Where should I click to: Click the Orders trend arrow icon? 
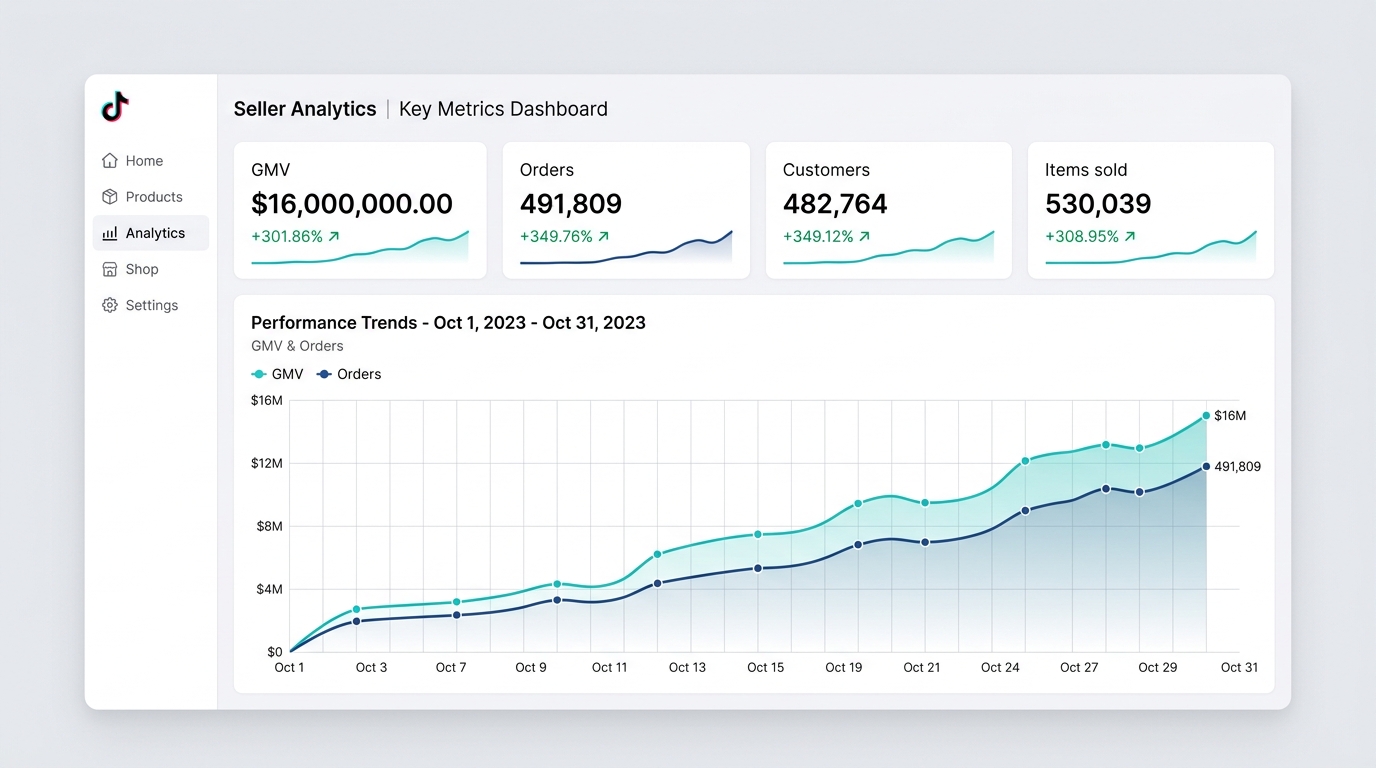coord(604,237)
